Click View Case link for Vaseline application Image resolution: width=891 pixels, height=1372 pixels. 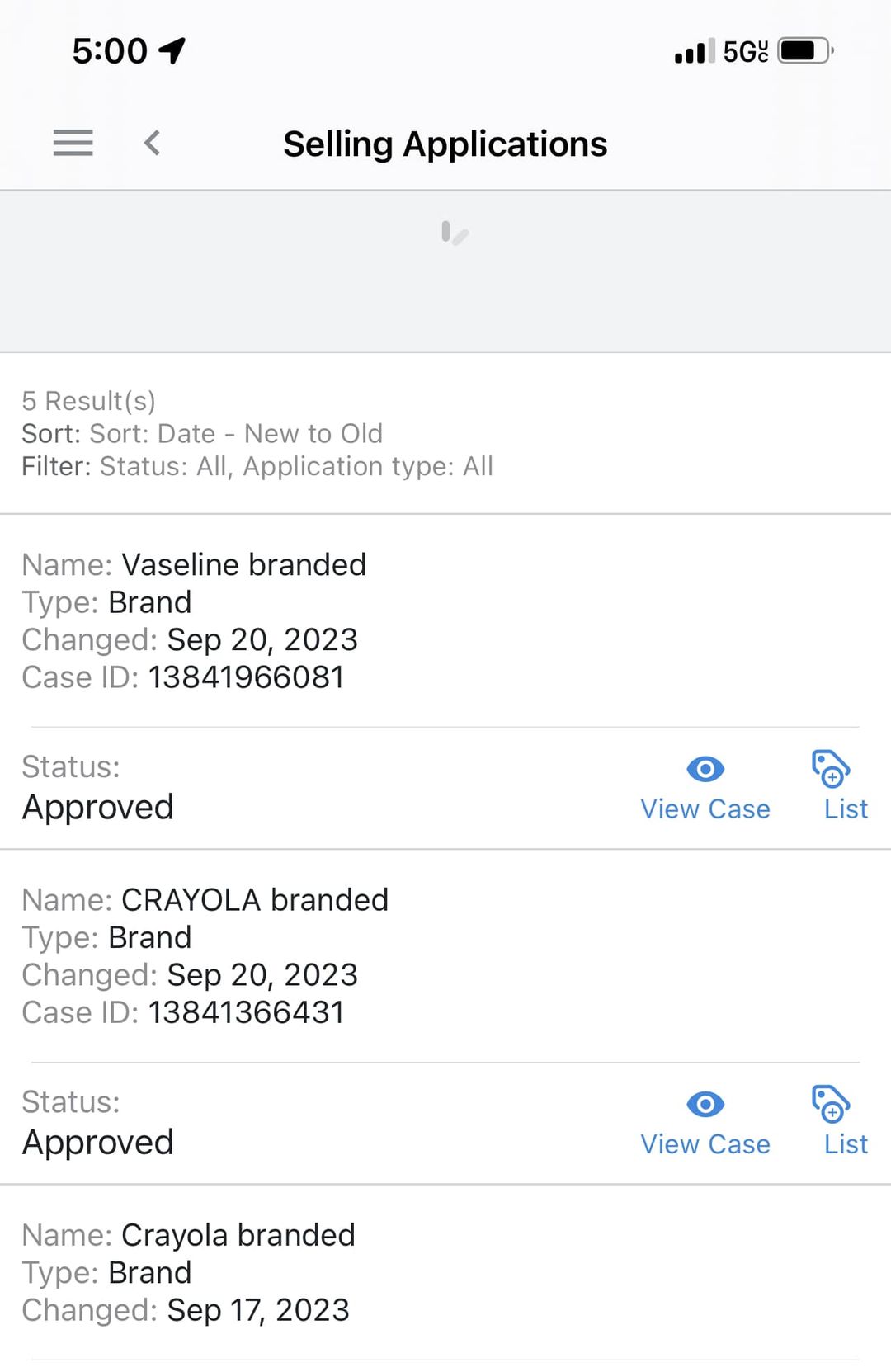click(x=705, y=809)
